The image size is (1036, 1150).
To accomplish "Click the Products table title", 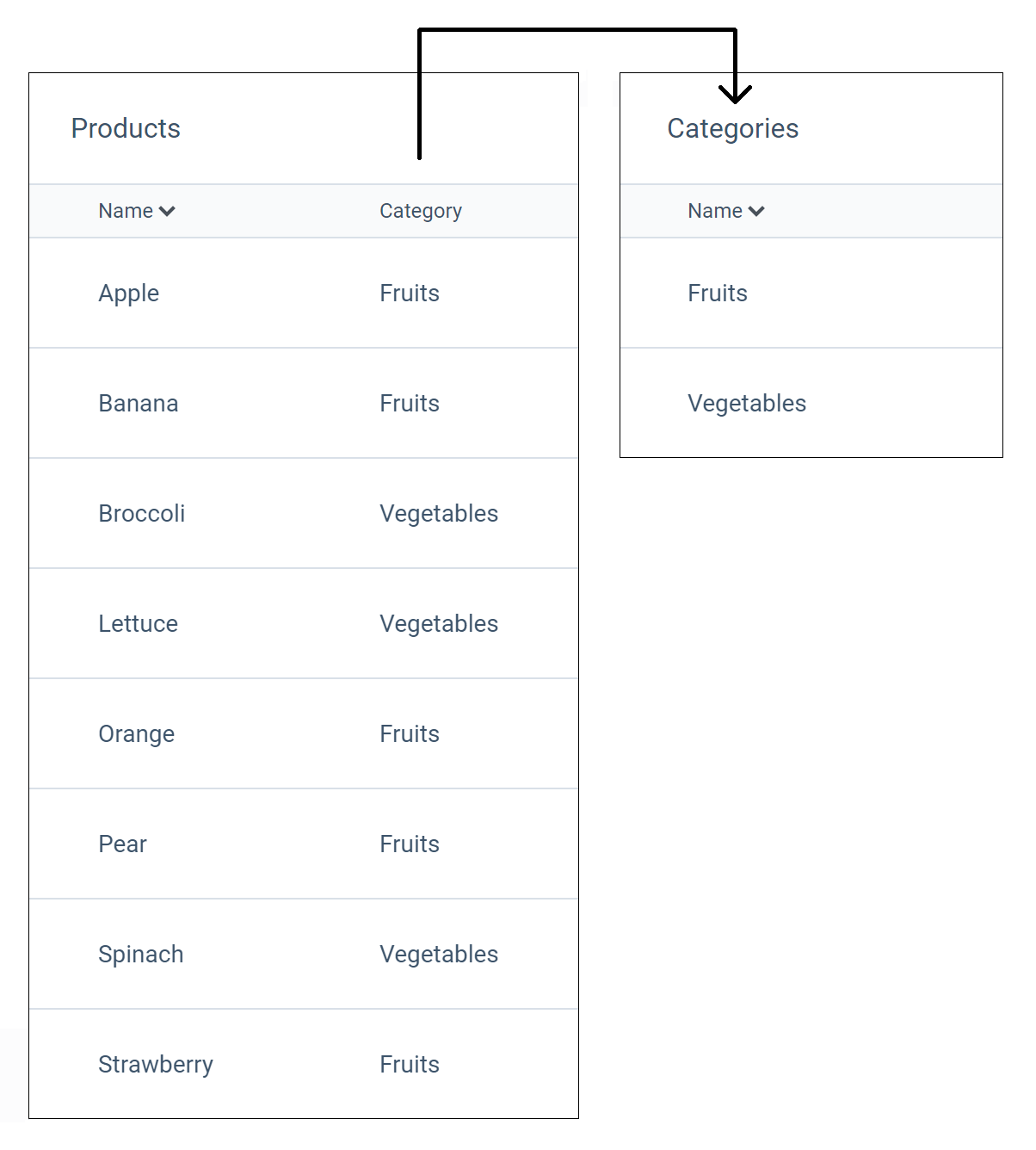I will (x=126, y=128).
